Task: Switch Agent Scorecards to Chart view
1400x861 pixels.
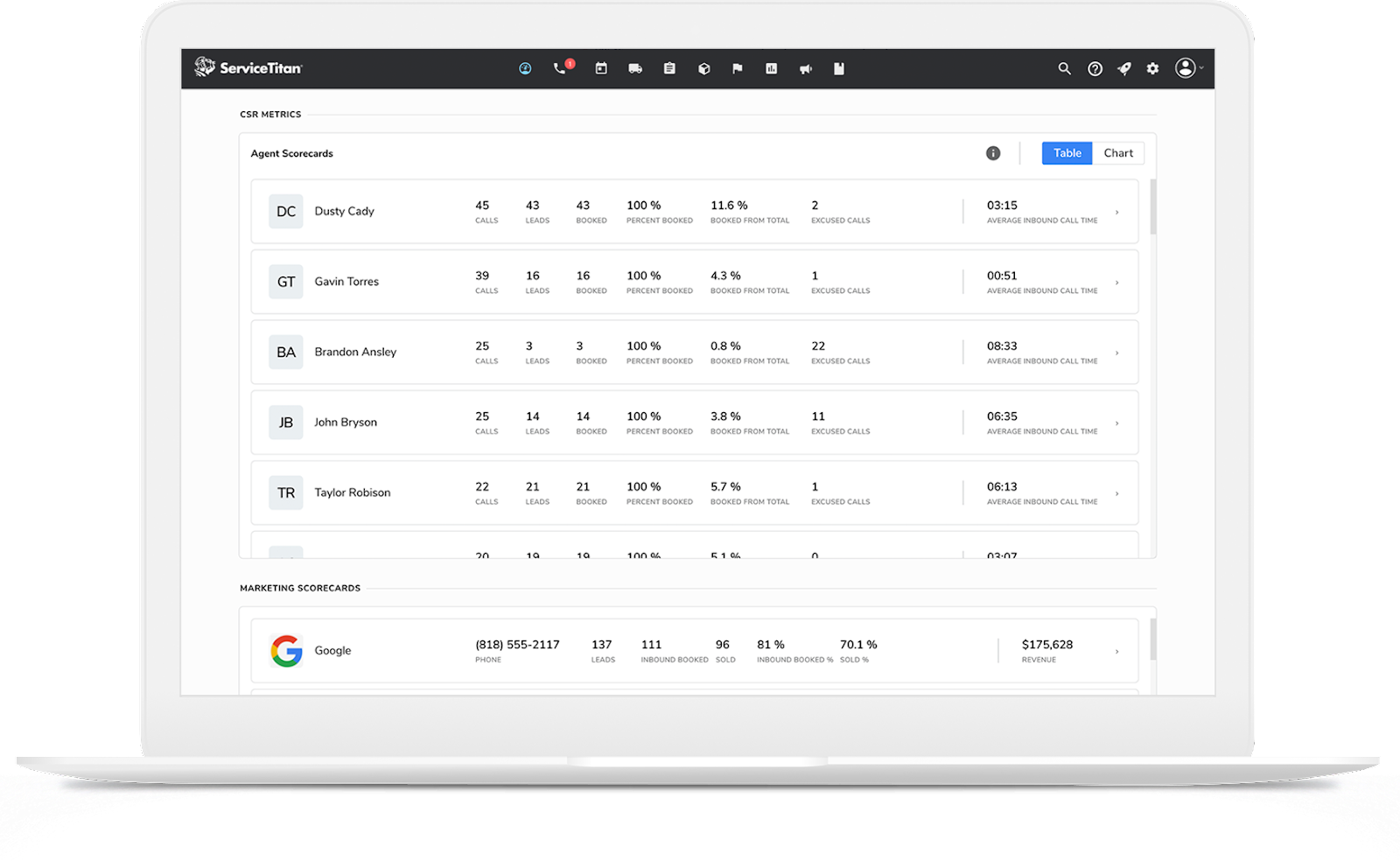Action: coord(1119,152)
